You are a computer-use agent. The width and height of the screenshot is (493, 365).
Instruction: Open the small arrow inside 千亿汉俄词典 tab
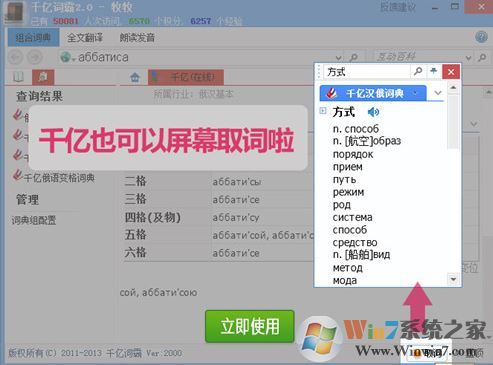click(415, 93)
